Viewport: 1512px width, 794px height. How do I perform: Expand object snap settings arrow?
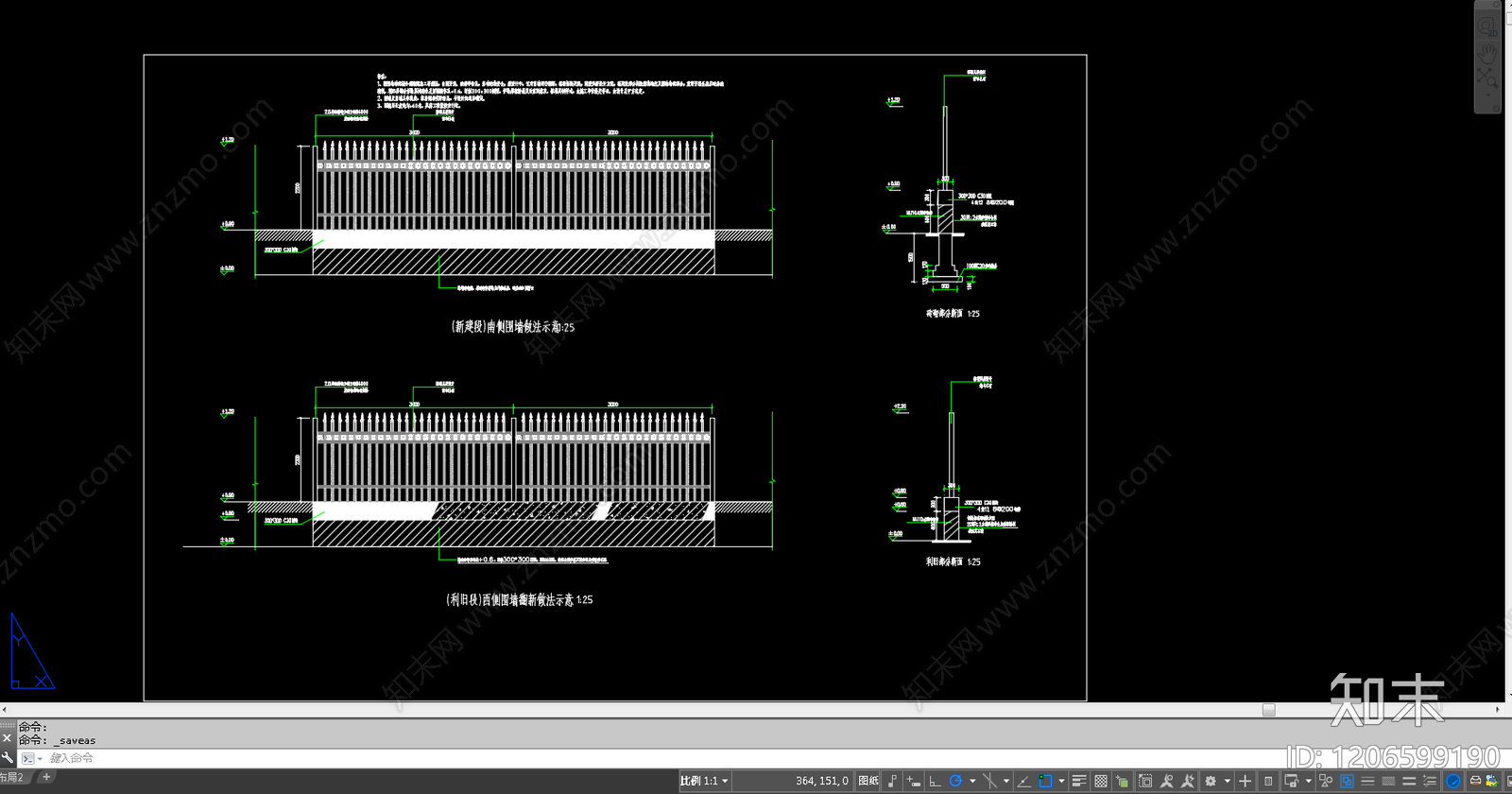pos(1061,781)
